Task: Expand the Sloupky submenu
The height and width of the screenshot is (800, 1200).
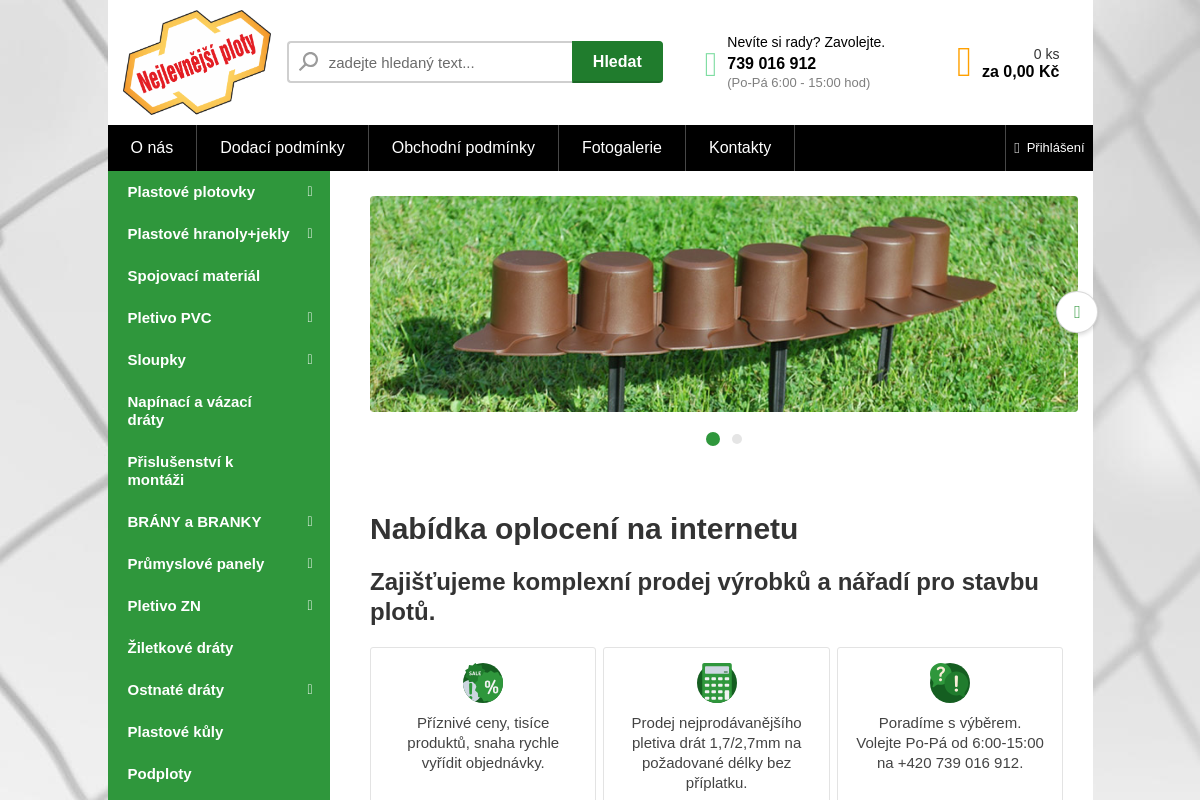Action: tap(310, 359)
